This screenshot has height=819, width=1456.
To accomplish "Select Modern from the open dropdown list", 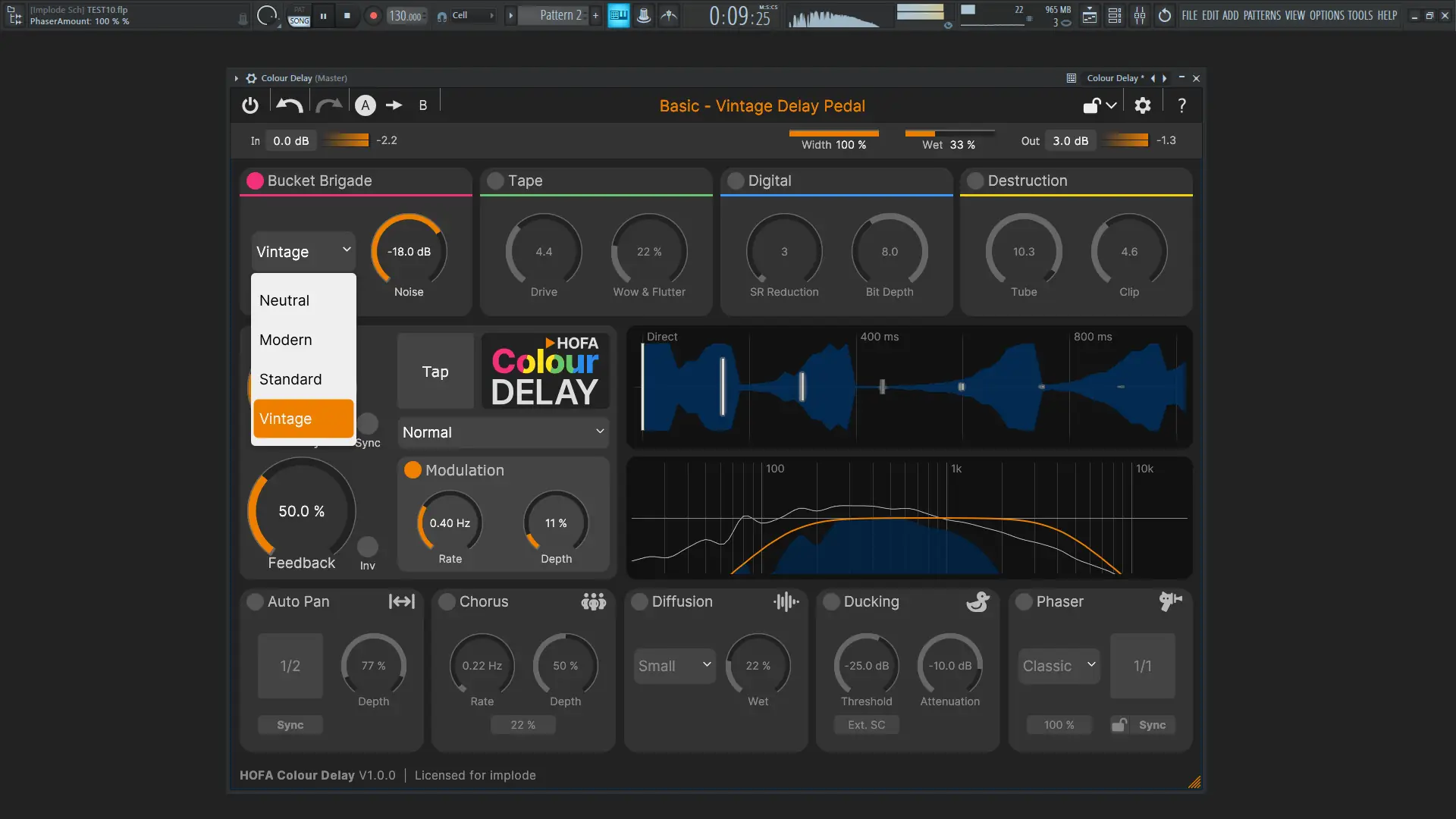I will [285, 340].
